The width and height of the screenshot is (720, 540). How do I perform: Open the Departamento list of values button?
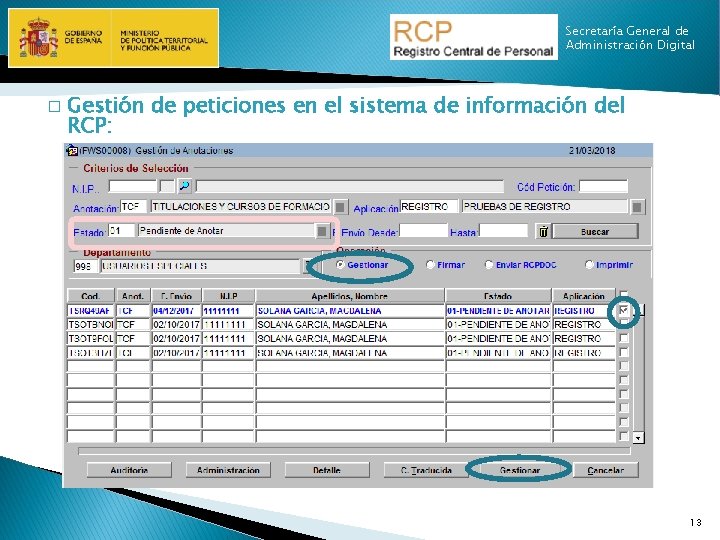[x=307, y=266]
